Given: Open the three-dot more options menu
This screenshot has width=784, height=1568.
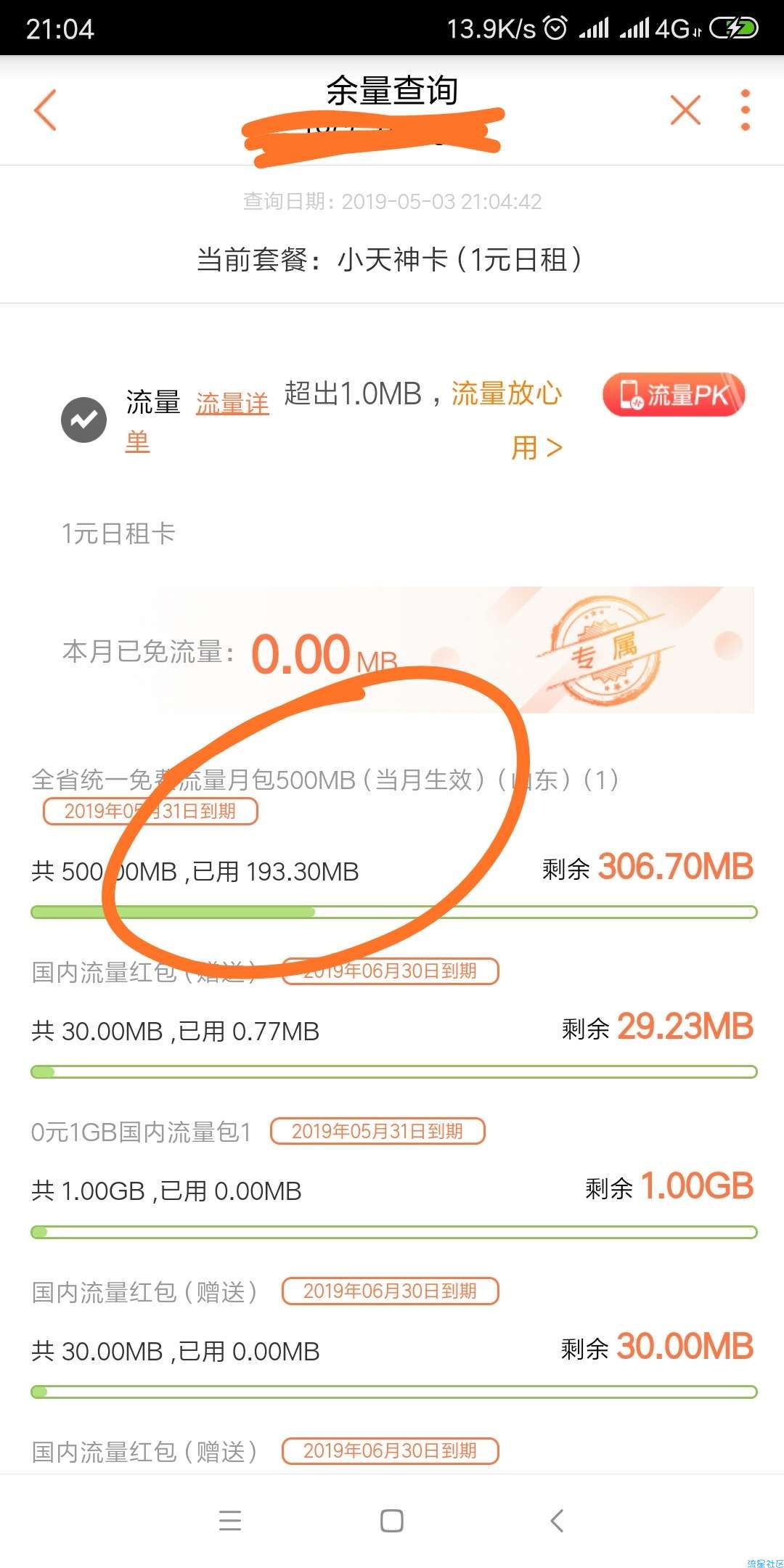Looking at the screenshot, I should coord(745,110).
